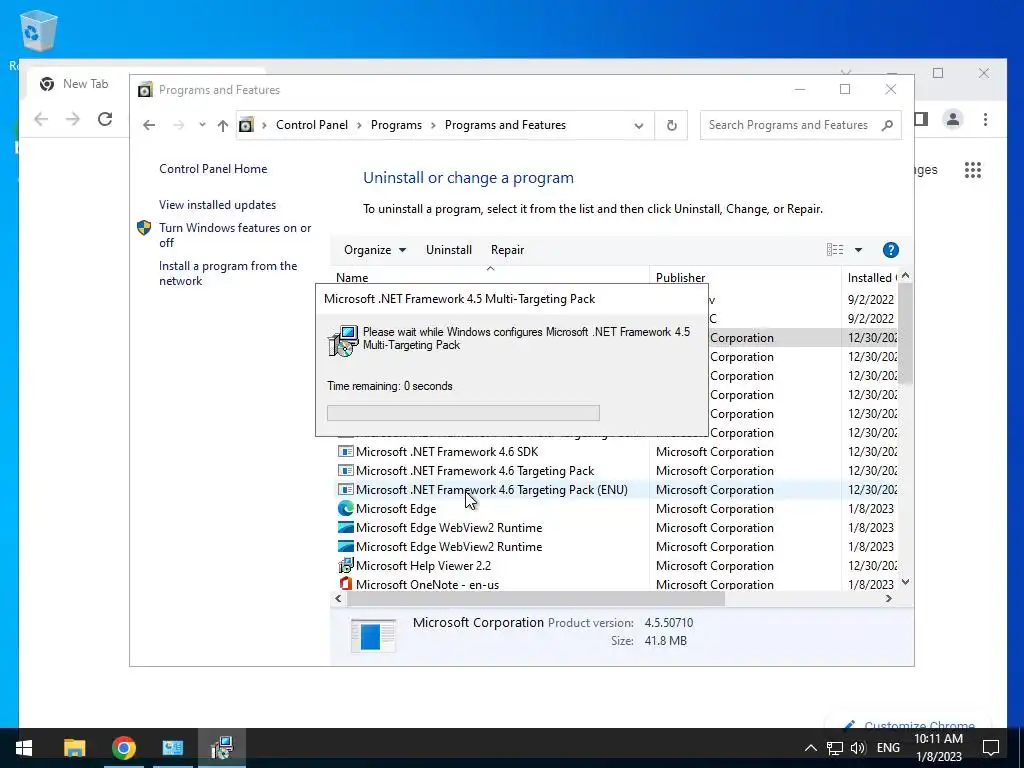Image resolution: width=1024 pixels, height=768 pixels.
Task: Select Microsoft .NET Framework 4.6 Targeting Pack
Action: pyautogui.click(x=475, y=471)
